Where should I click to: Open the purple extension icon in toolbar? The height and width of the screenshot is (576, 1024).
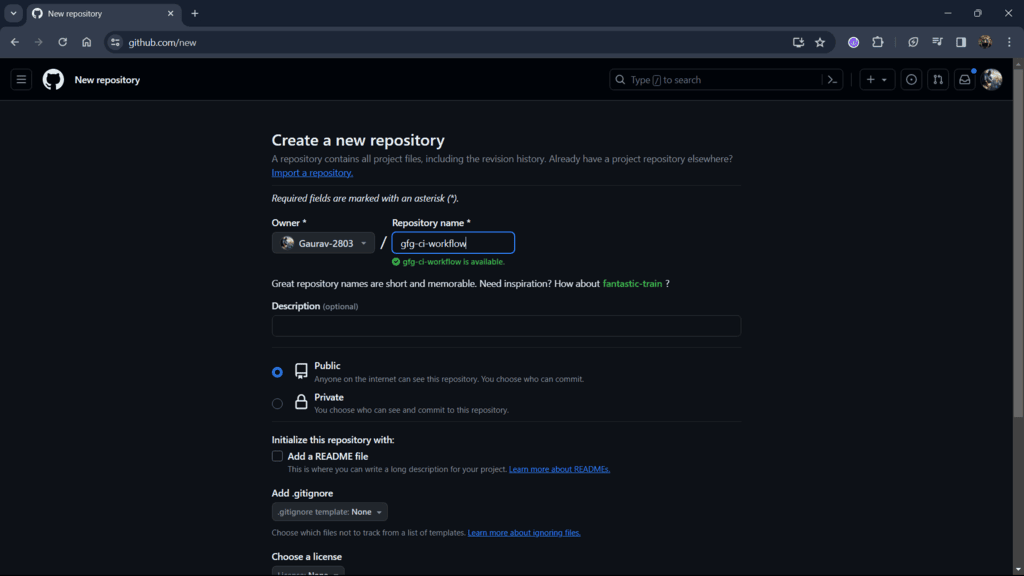tap(854, 42)
